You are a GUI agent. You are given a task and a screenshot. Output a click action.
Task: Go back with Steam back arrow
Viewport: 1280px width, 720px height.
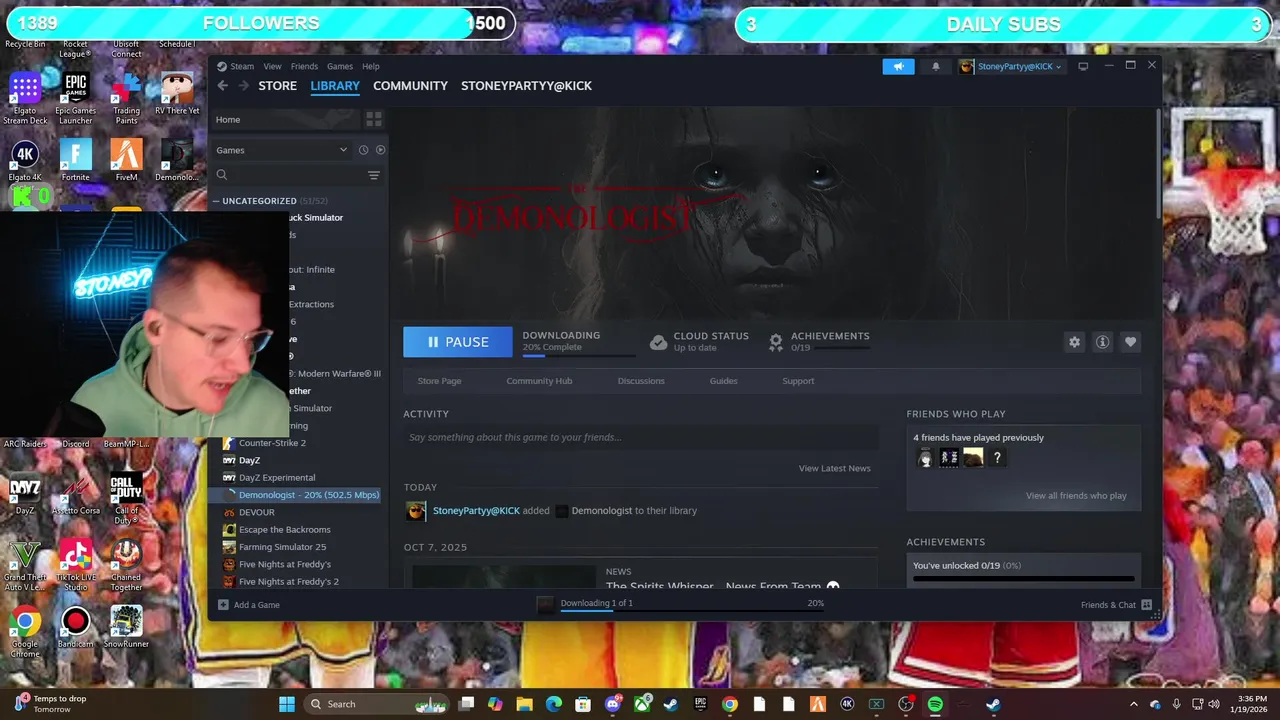coord(222,86)
